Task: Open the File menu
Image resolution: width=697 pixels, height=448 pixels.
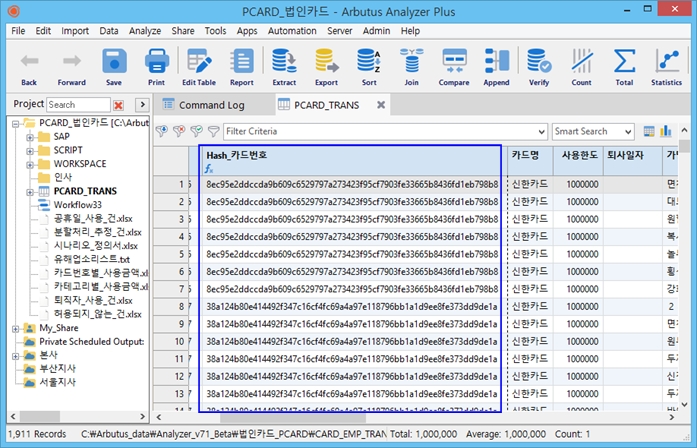Action: (18, 31)
